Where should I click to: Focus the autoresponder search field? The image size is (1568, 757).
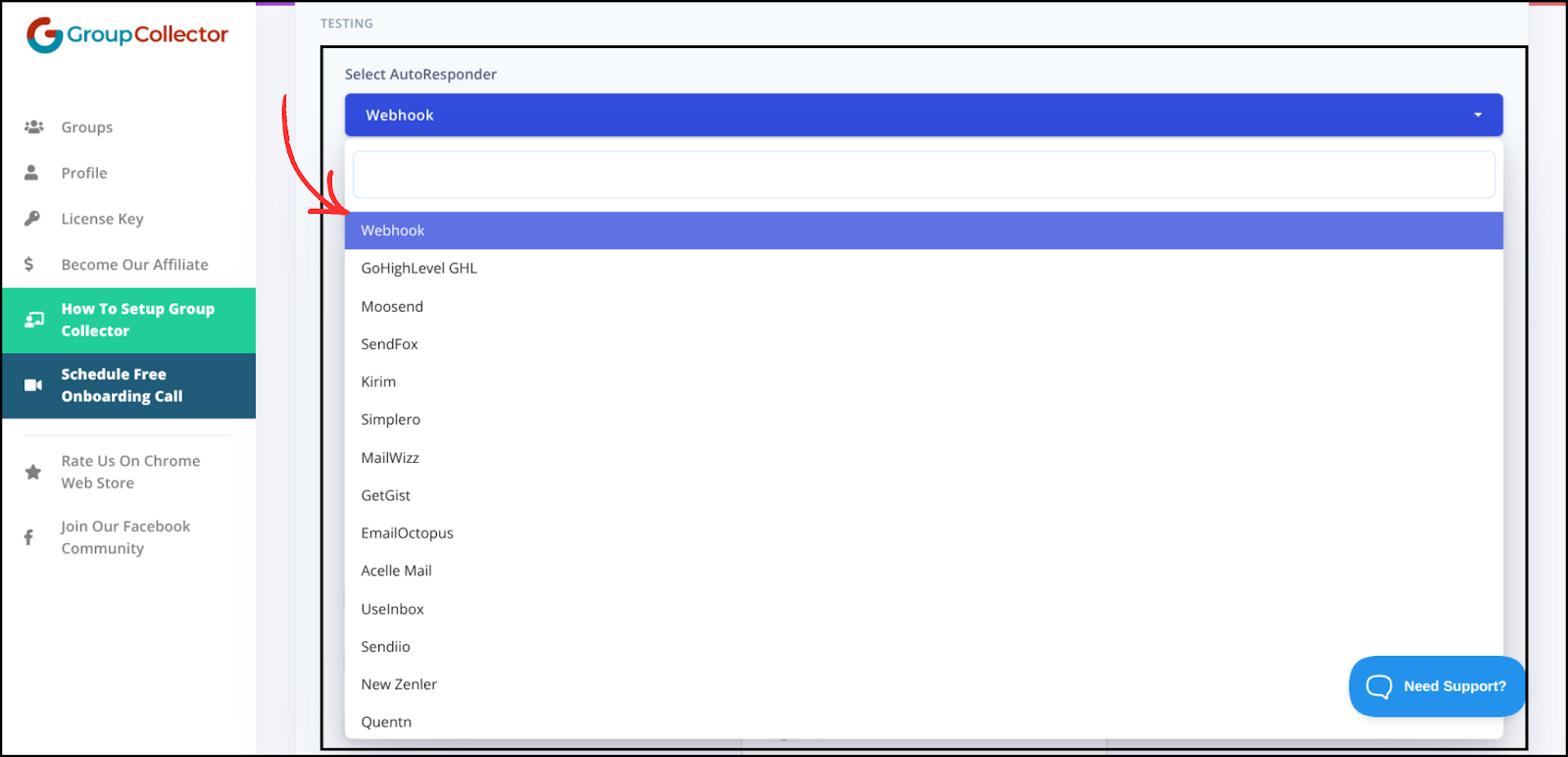(923, 175)
